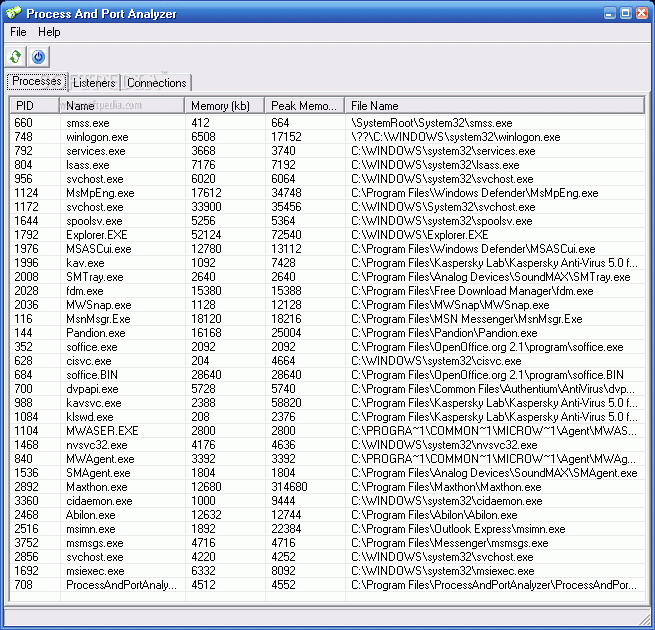The image size is (655, 630).
Task: Select the kav.exe process name
Action: pyautogui.click(x=85, y=263)
